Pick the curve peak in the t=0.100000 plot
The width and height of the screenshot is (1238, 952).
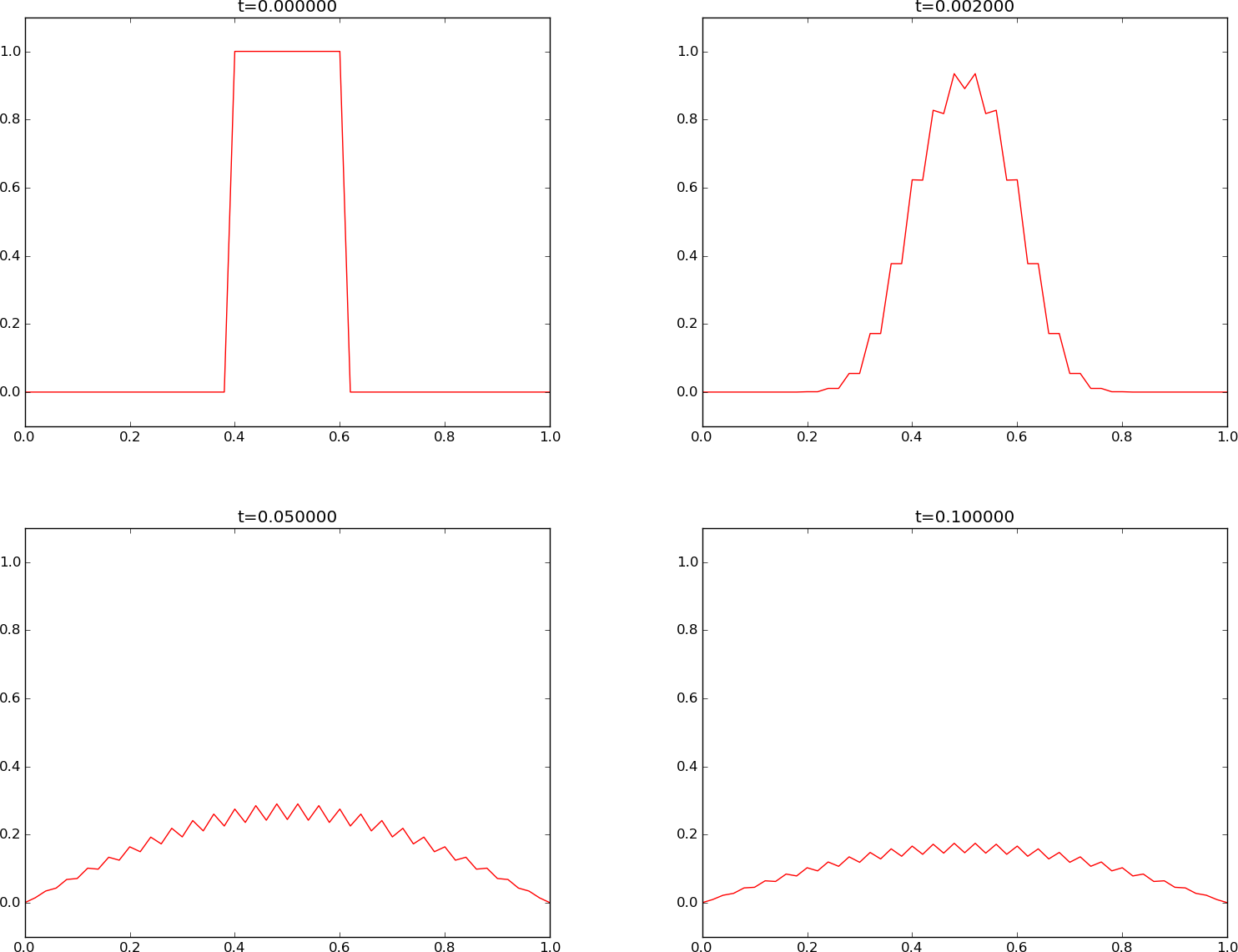[x=954, y=844]
